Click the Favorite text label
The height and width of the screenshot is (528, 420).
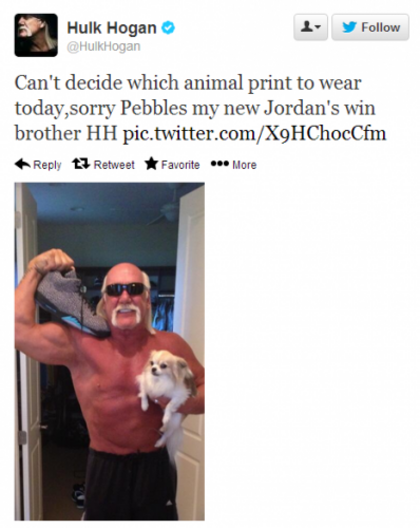click(x=180, y=164)
